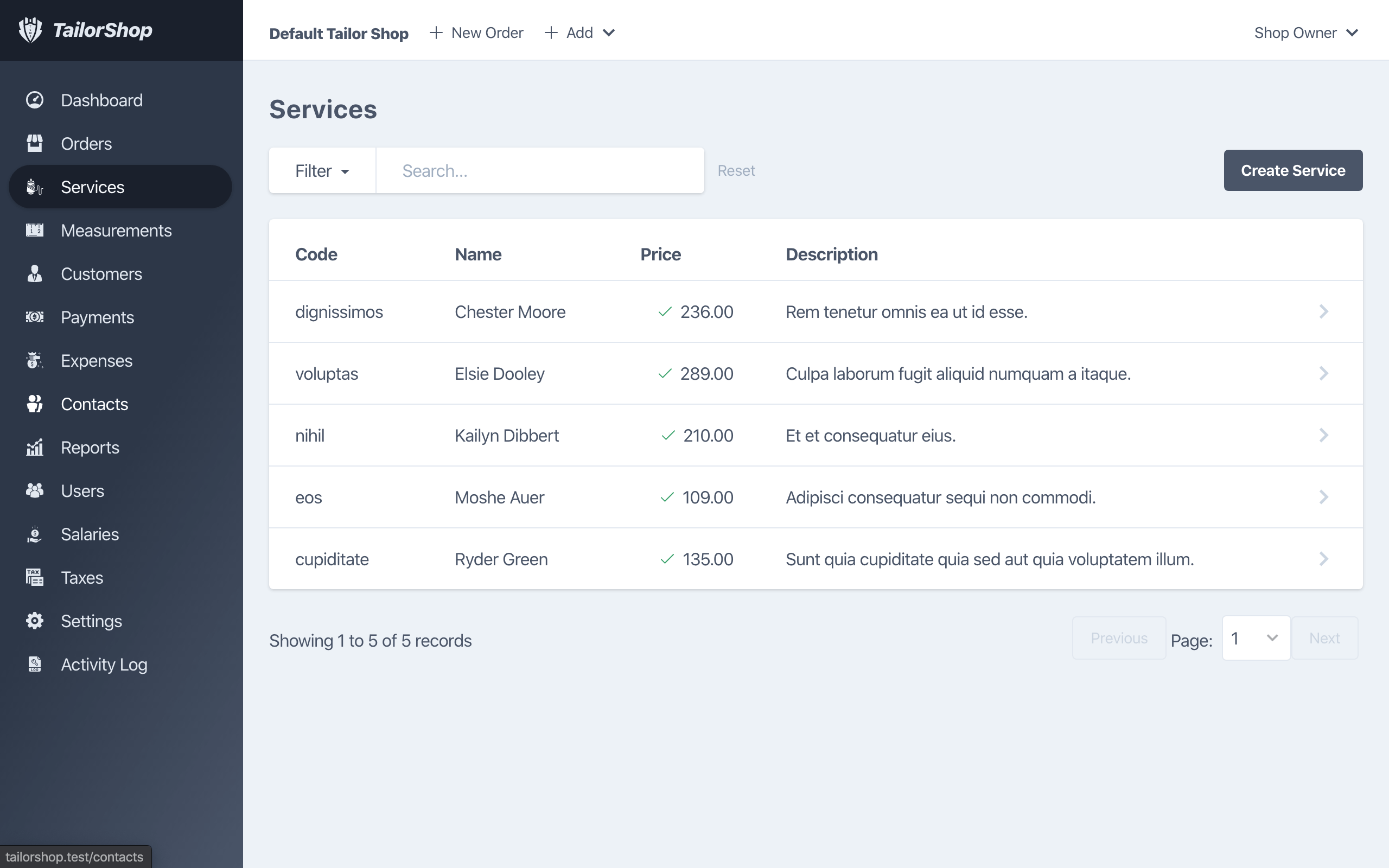This screenshot has height=868, width=1389.
Task: Click the Settings gear icon
Action: pos(34,621)
